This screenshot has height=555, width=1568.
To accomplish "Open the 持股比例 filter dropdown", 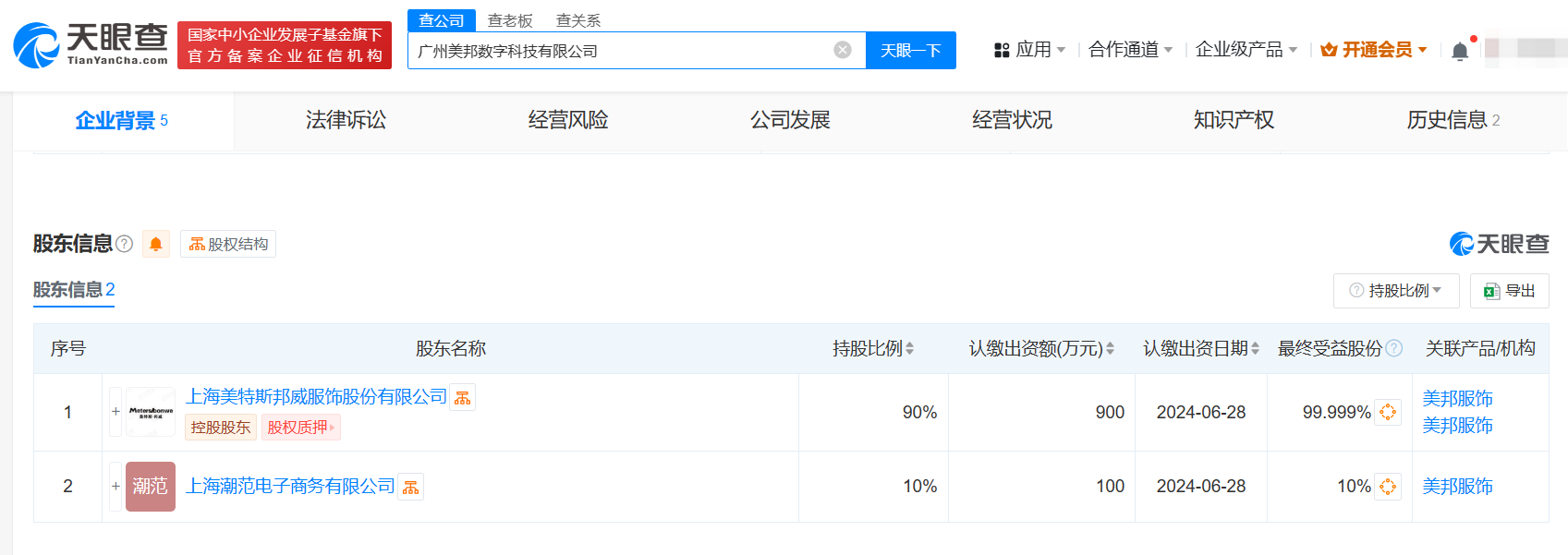I will coord(1396,291).
